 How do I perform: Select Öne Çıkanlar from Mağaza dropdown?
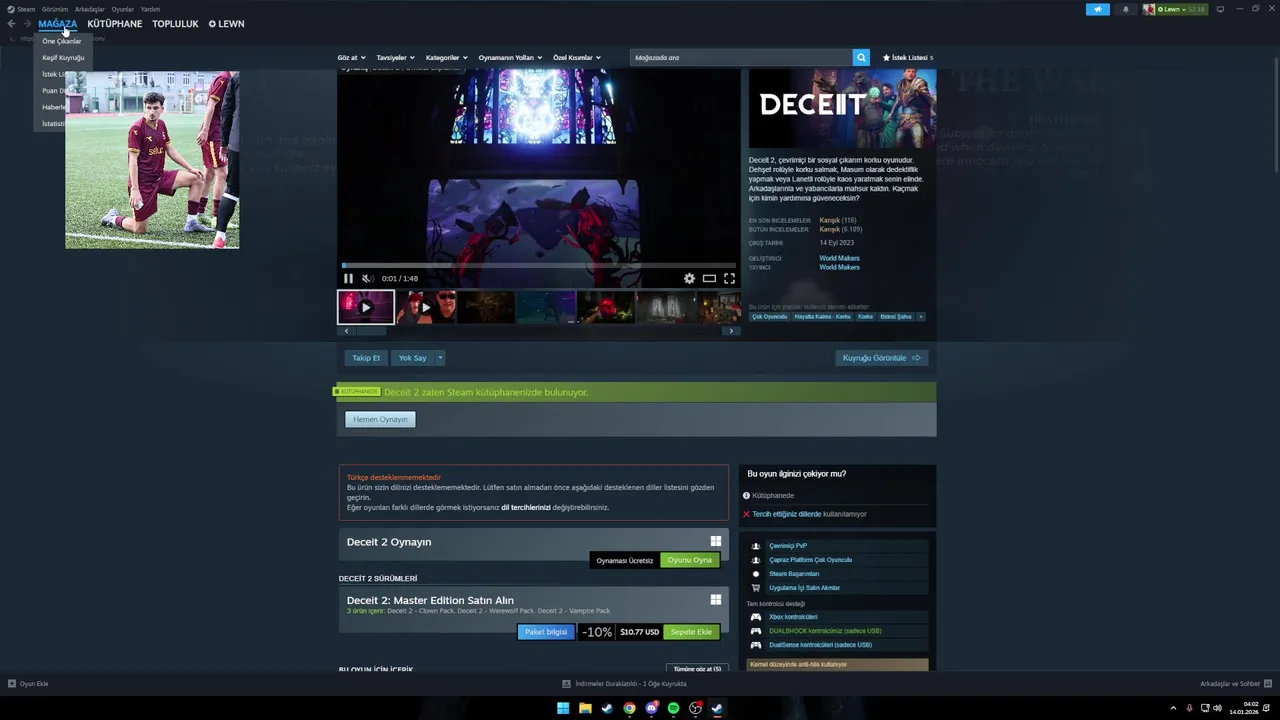[x=62, y=42]
